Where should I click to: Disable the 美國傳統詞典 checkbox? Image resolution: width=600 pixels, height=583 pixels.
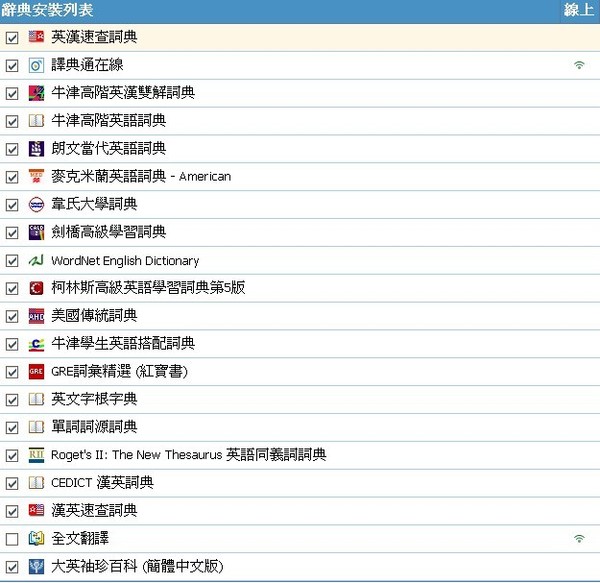pos(12,316)
